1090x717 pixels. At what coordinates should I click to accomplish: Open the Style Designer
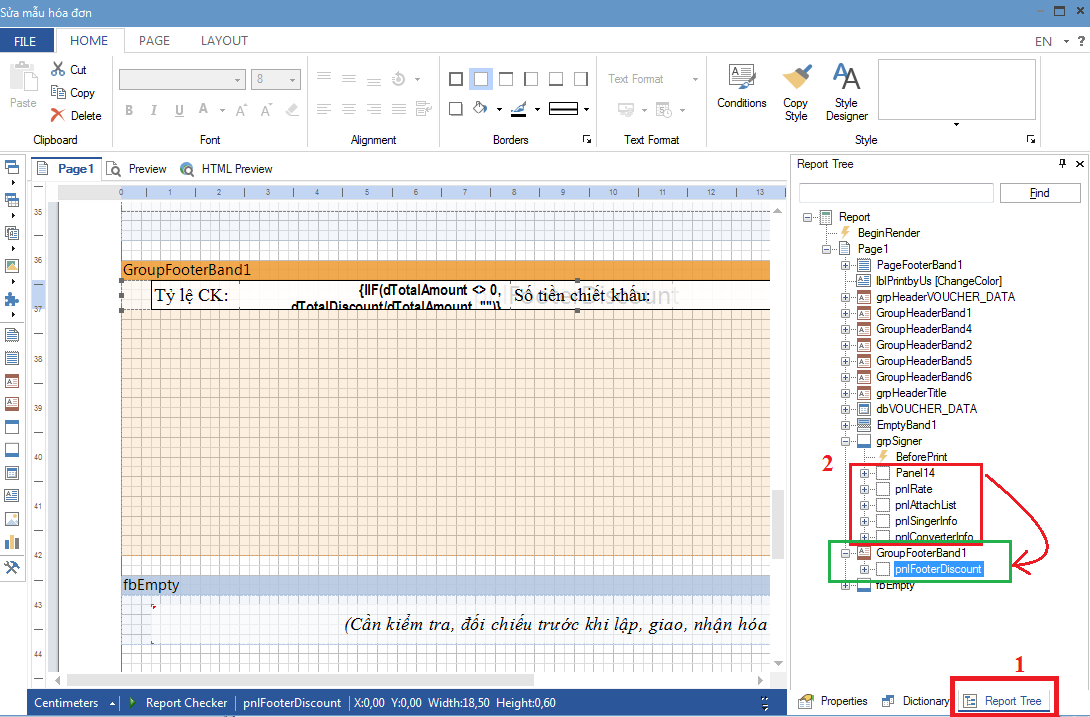click(847, 92)
